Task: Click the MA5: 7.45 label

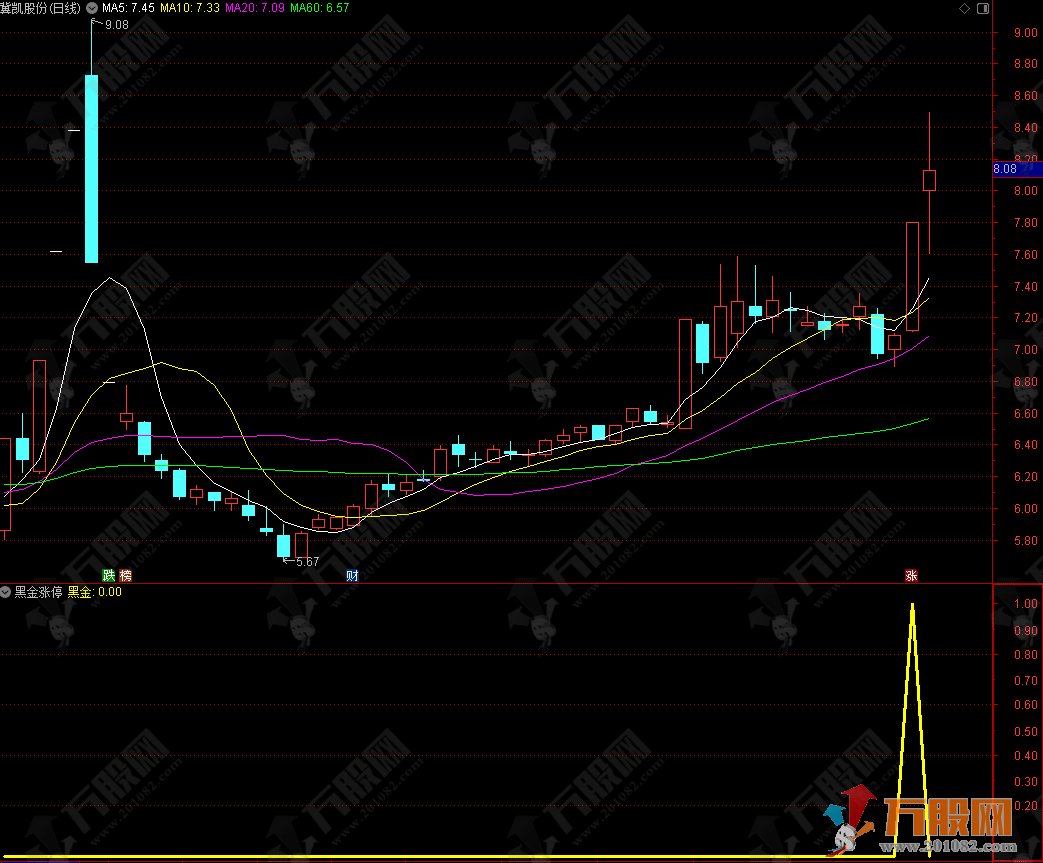Action: (128, 8)
